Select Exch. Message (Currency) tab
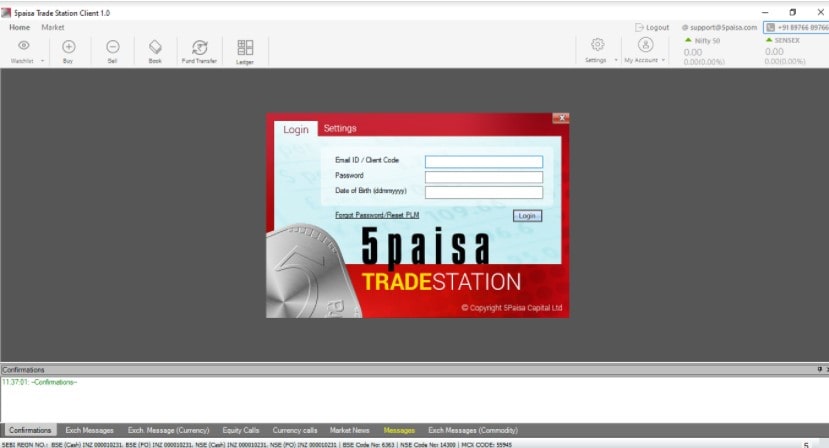The width and height of the screenshot is (829, 448). pyautogui.click(x=169, y=430)
